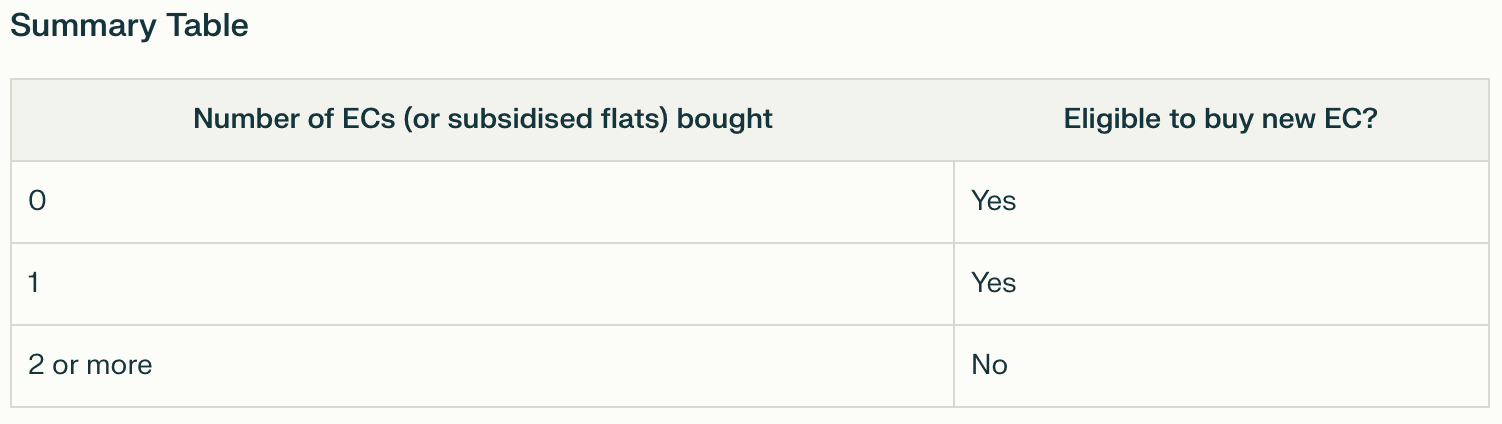Select the 'Number of ECs bought' column header
This screenshot has height=424, width=1502.
click(x=482, y=119)
